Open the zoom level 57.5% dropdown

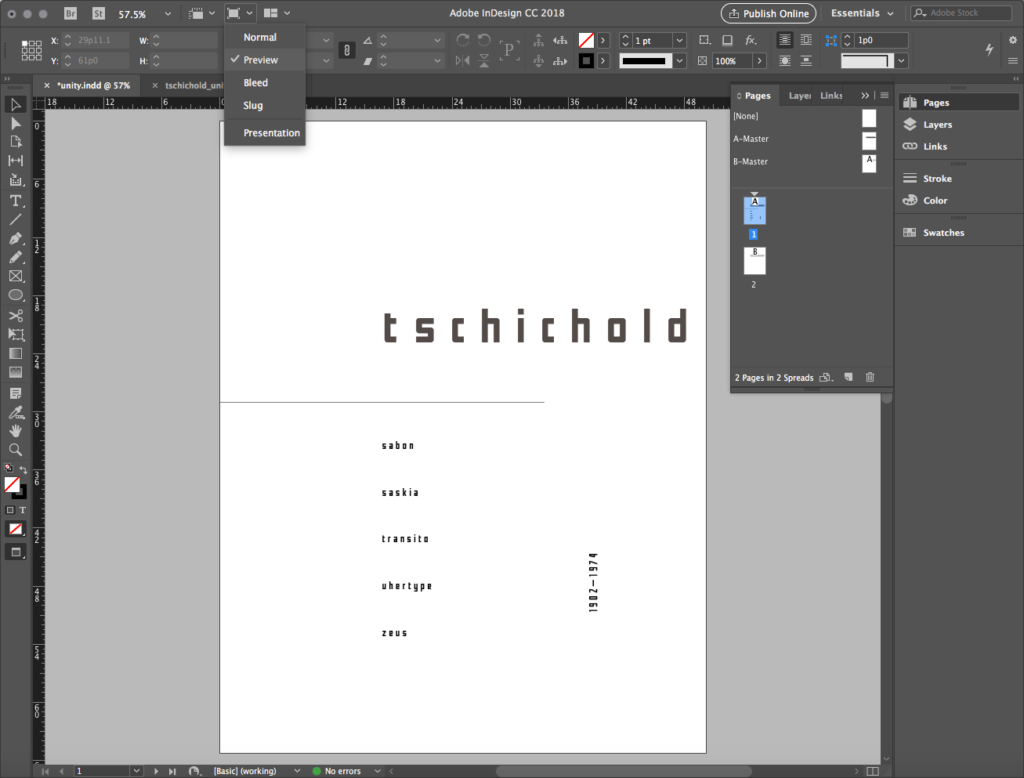tap(167, 14)
